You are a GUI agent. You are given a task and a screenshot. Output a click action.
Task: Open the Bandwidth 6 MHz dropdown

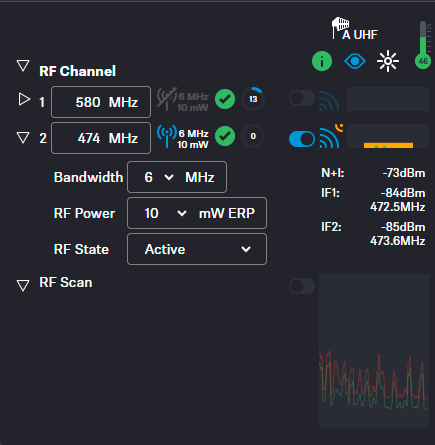tap(177, 177)
